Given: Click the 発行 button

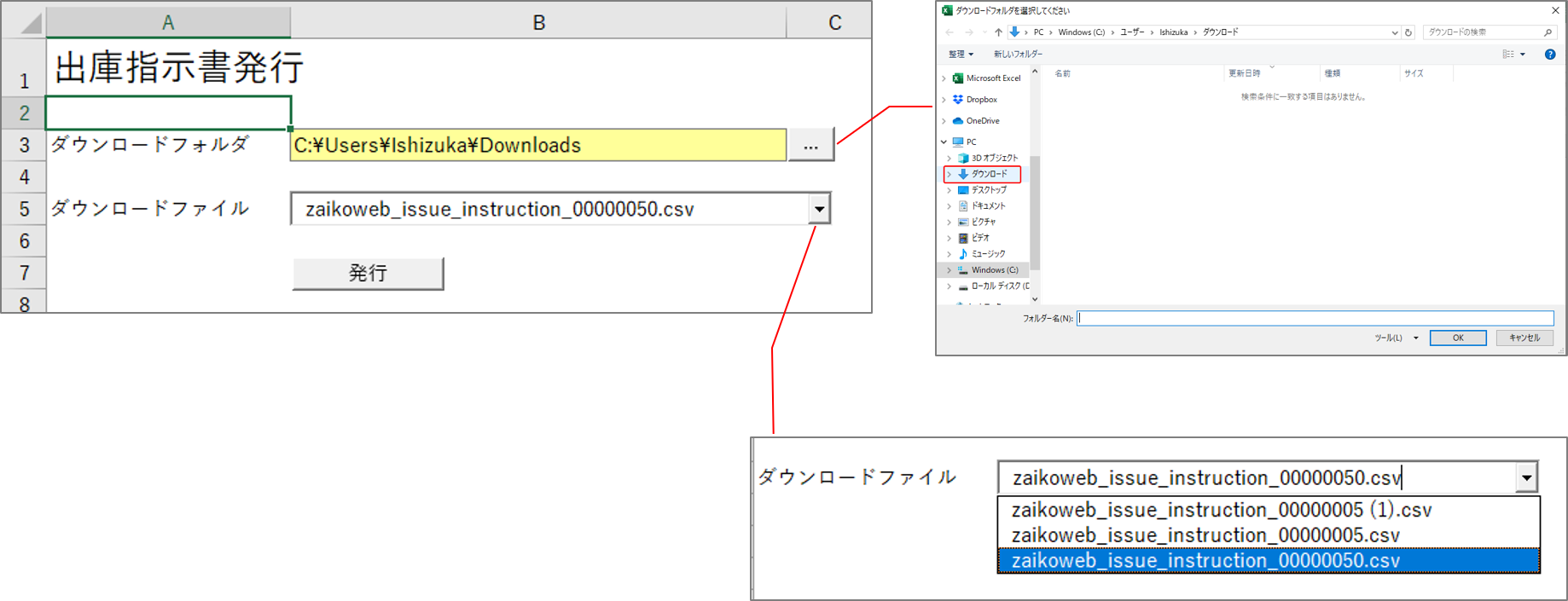Looking at the screenshot, I should click(x=368, y=274).
